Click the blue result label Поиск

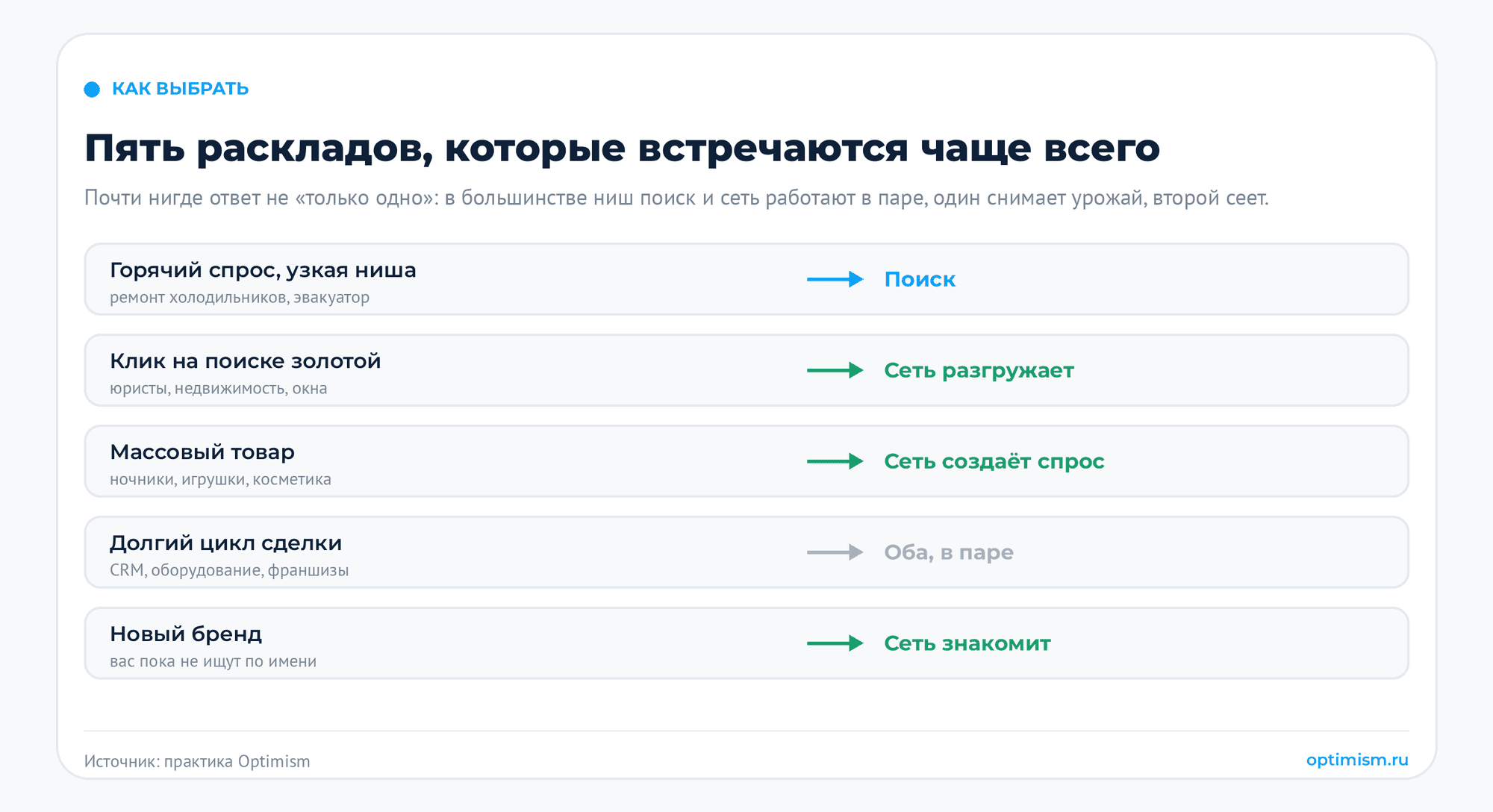pyautogui.click(x=920, y=279)
